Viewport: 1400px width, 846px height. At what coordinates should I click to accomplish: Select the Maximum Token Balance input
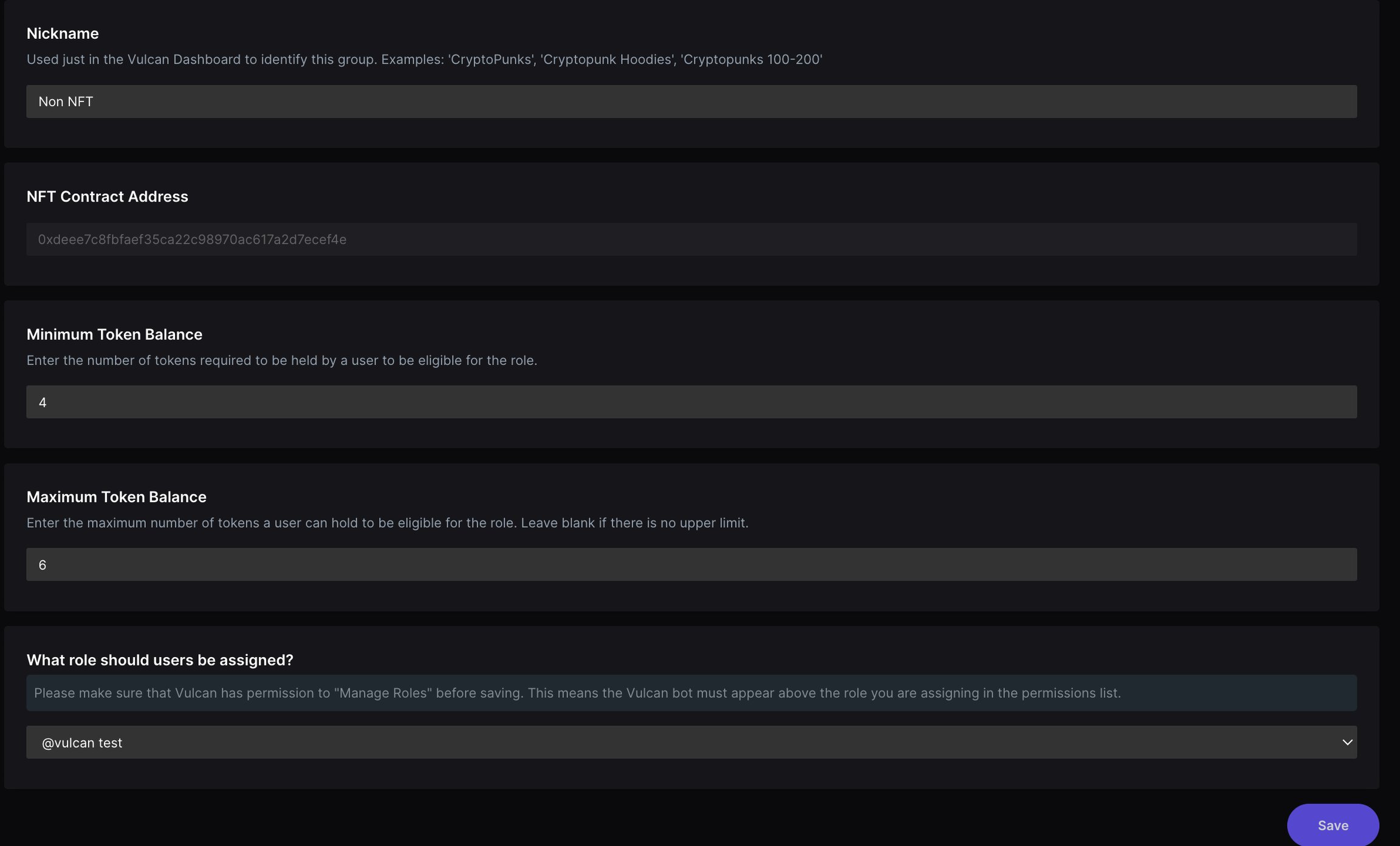(x=691, y=565)
